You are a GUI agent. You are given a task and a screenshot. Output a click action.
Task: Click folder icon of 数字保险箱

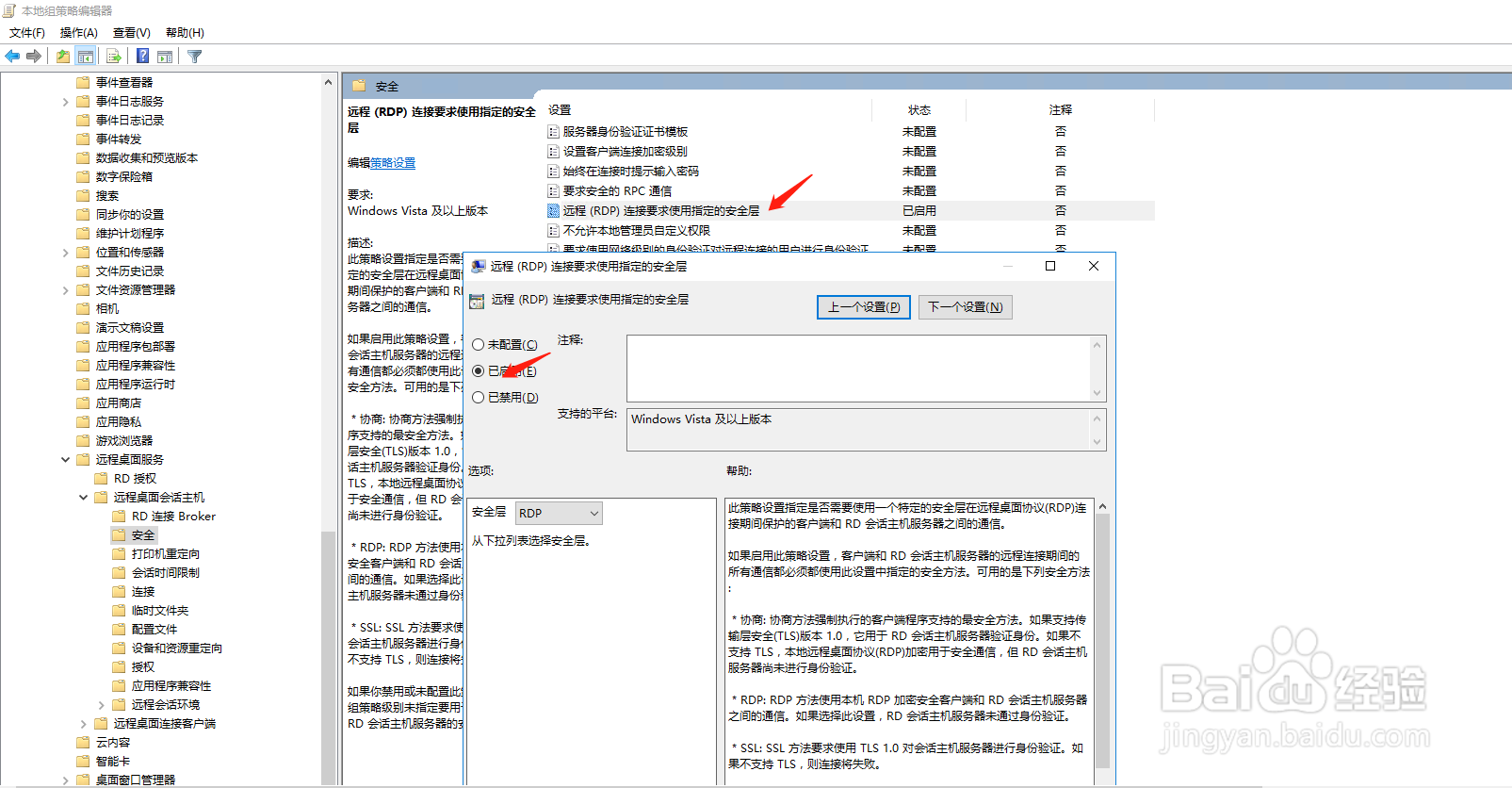click(x=83, y=176)
